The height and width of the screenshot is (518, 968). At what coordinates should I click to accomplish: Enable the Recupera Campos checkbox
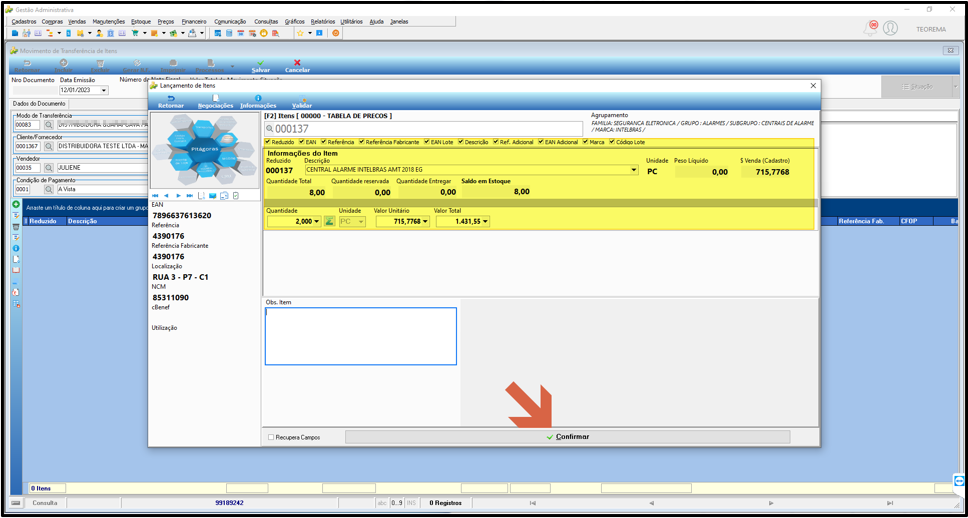271,437
